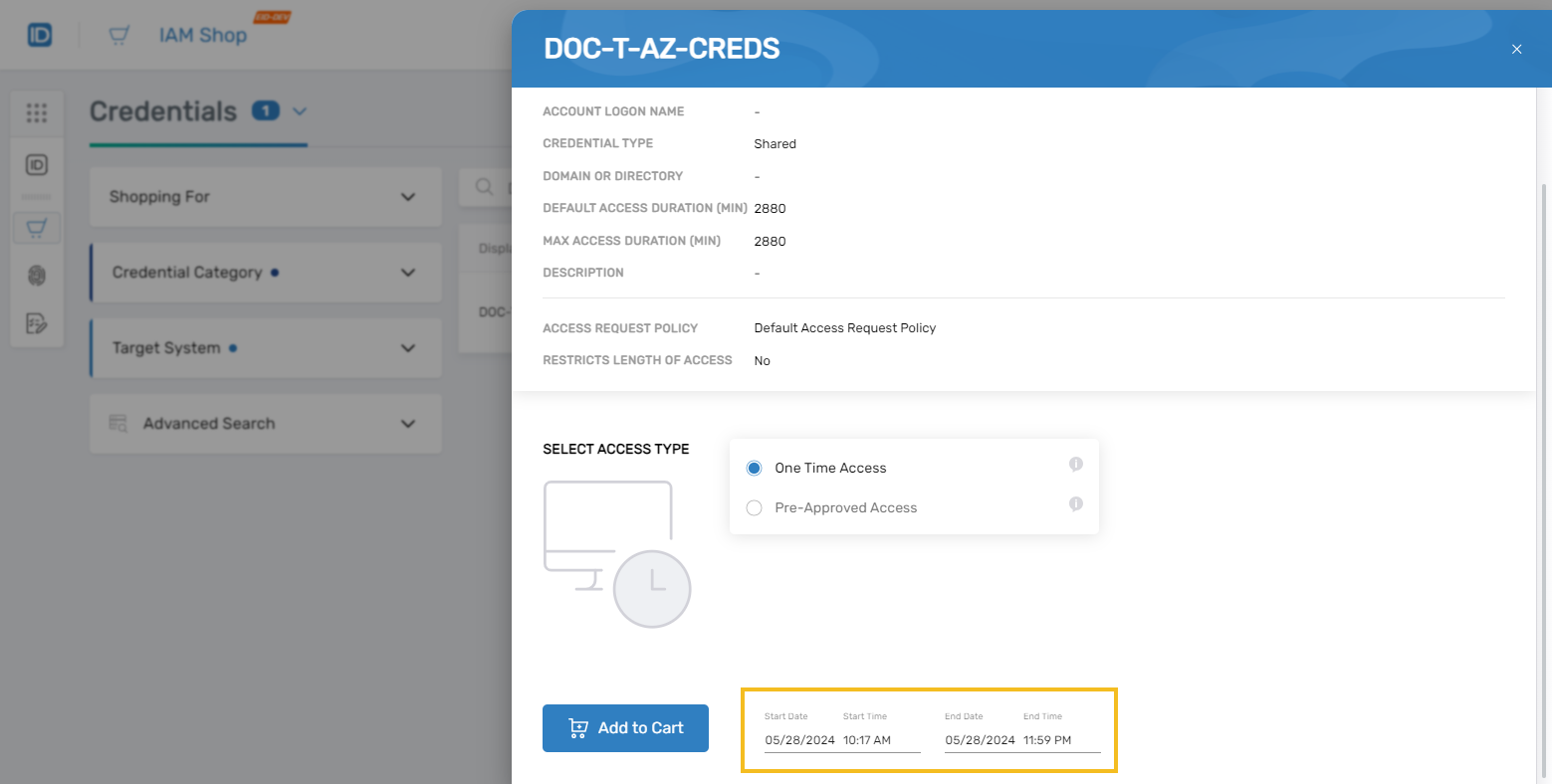Expand the Credential Category filter
Screen dimensions: 1552x784
point(407,273)
